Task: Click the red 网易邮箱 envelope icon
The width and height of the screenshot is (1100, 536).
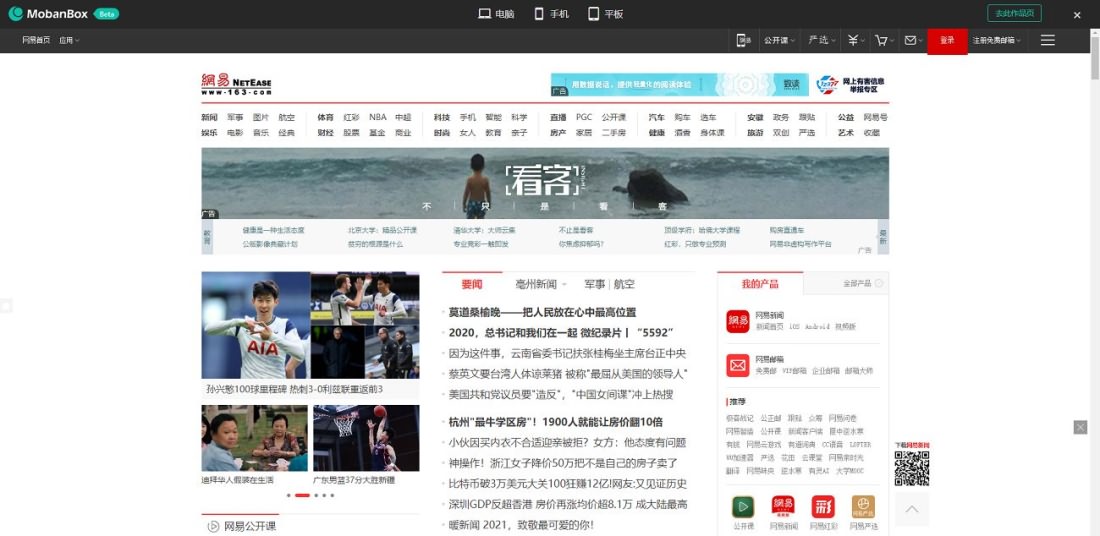Action: (737, 366)
